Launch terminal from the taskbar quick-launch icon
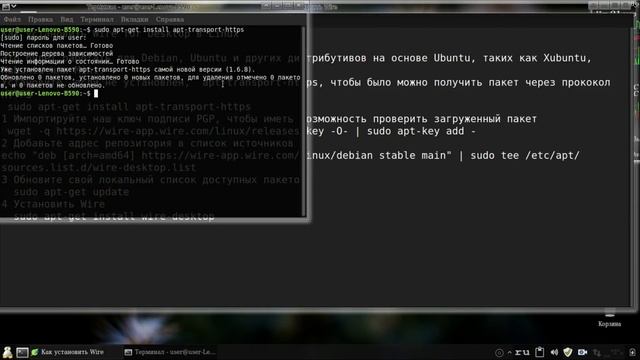Viewport: 640px width, 360px height. (22, 352)
